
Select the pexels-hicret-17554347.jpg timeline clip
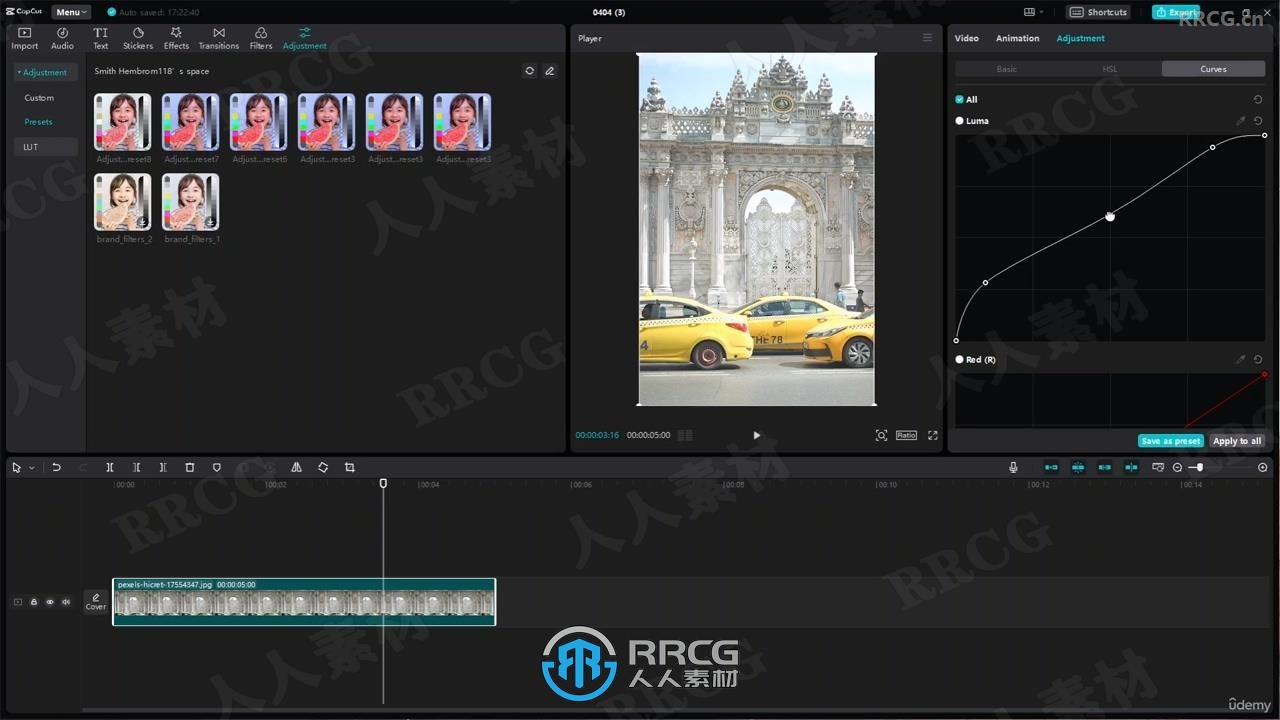pos(304,602)
